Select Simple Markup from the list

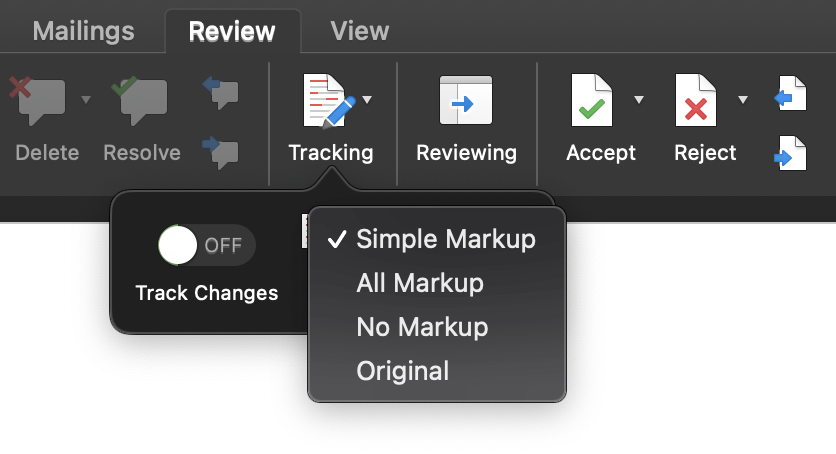445,239
